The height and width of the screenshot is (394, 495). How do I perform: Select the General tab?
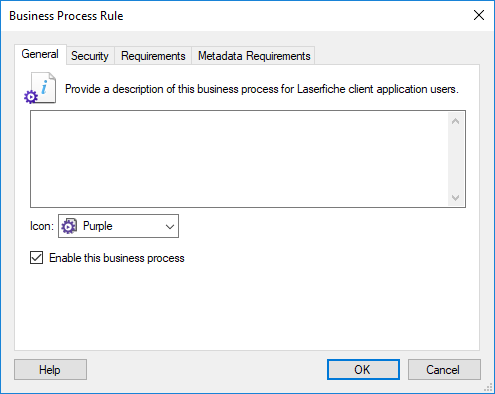pyautogui.click(x=40, y=54)
